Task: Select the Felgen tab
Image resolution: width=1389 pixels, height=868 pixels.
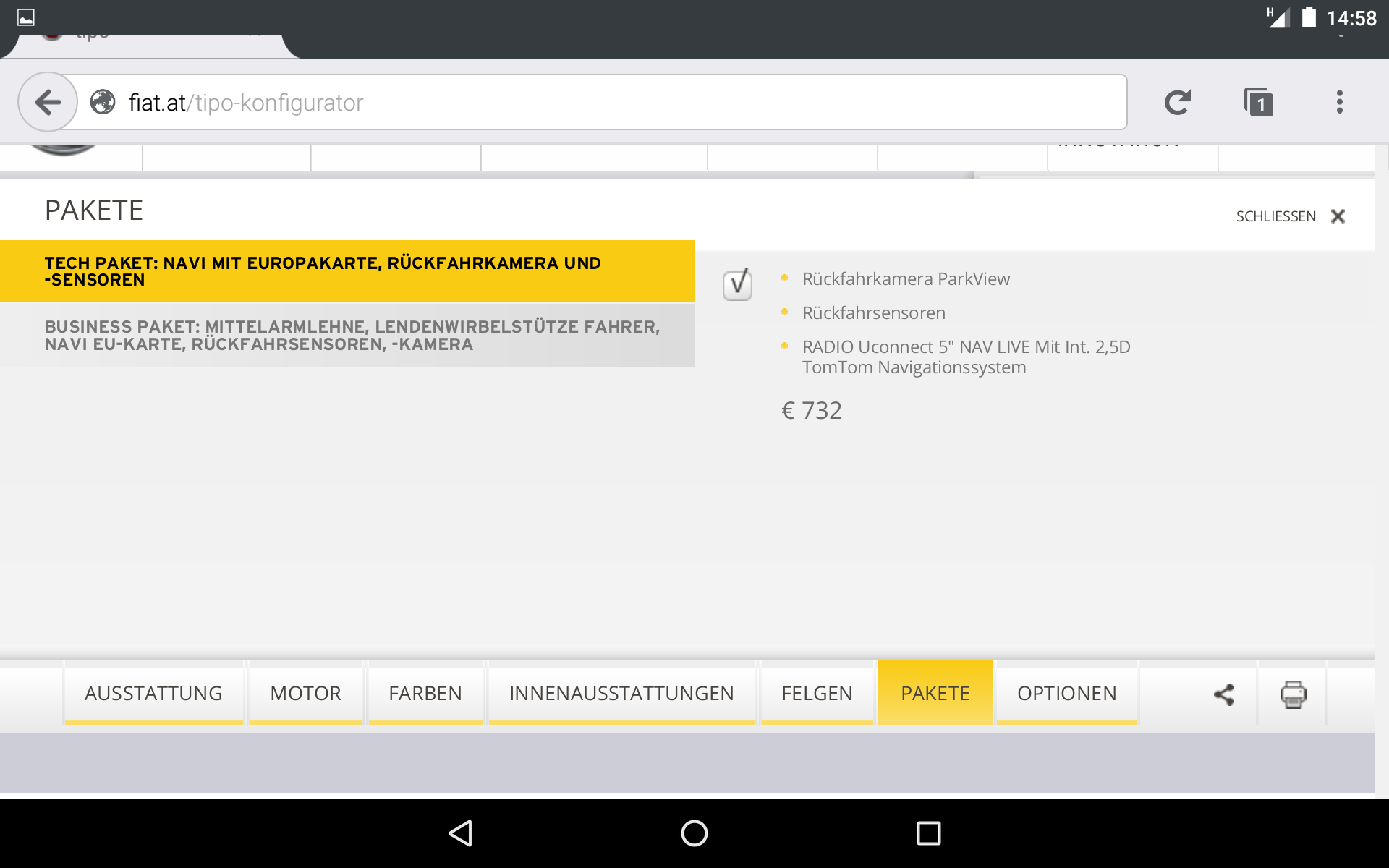Action: 817,693
